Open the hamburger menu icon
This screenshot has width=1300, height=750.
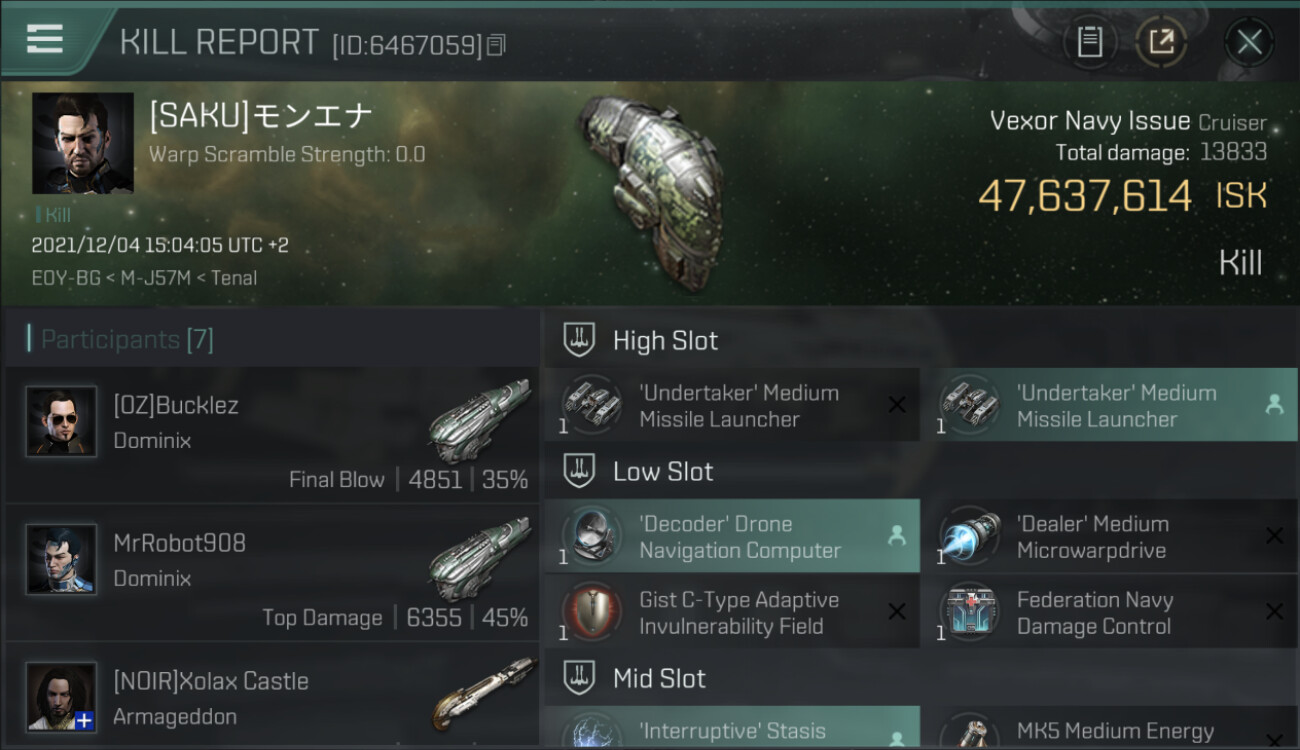[45, 40]
